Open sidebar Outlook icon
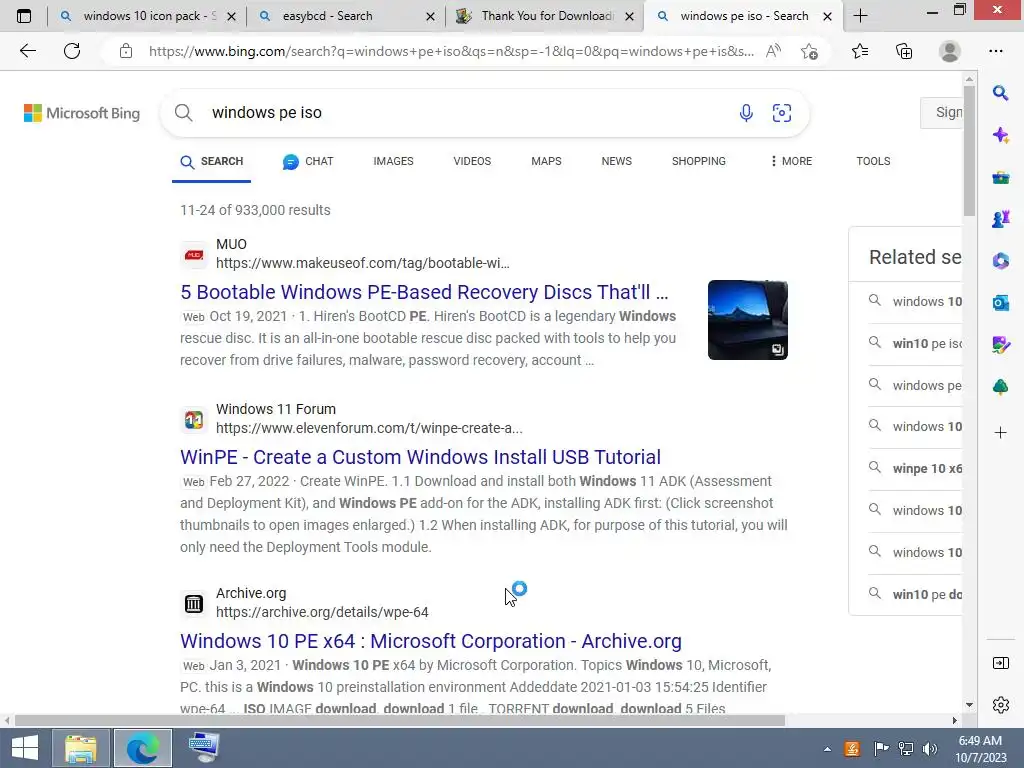Viewport: 1024px width, 768px height. pos(1000,303)
